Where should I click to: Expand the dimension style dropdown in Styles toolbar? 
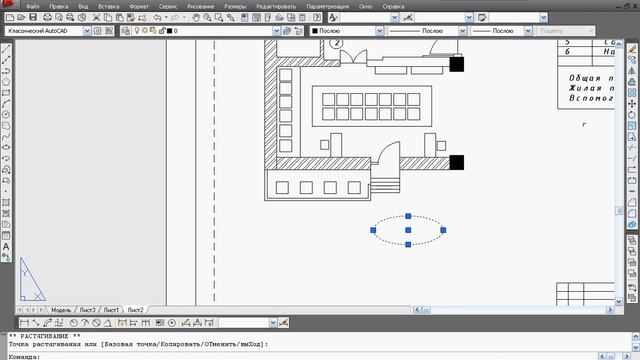469,18
